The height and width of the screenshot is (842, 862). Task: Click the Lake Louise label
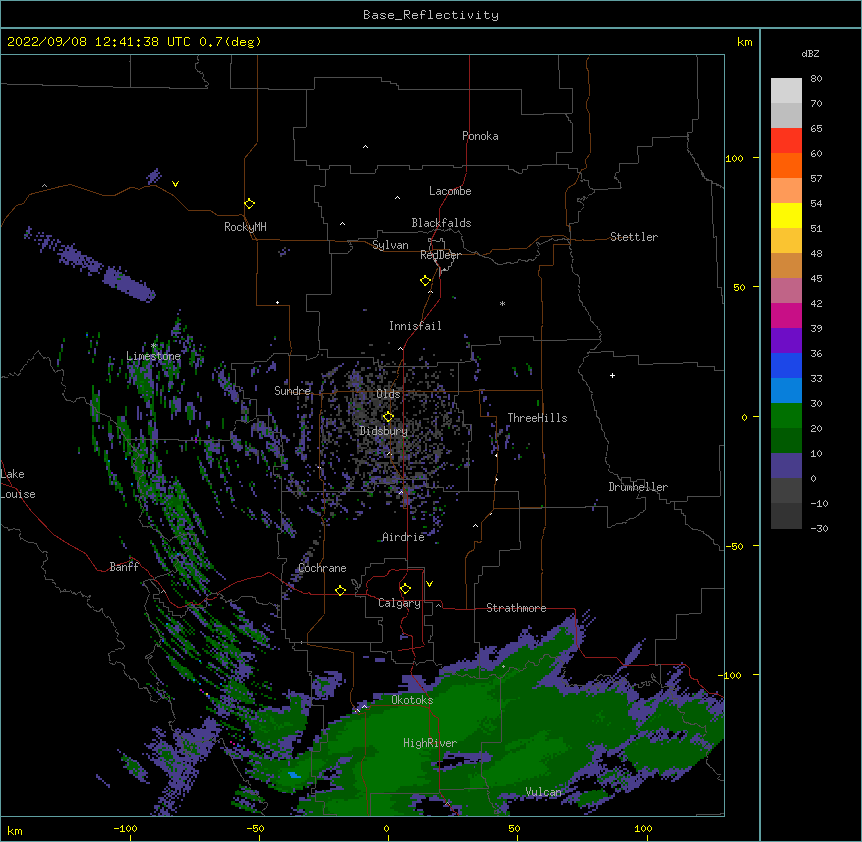tap(18, 484)
